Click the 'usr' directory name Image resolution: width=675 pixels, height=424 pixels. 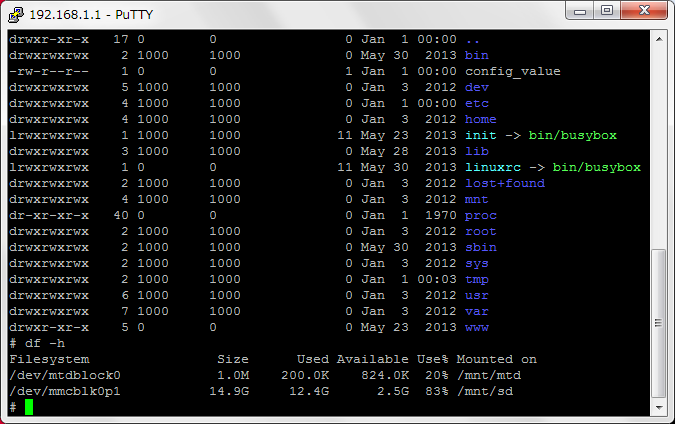point(477,296)
